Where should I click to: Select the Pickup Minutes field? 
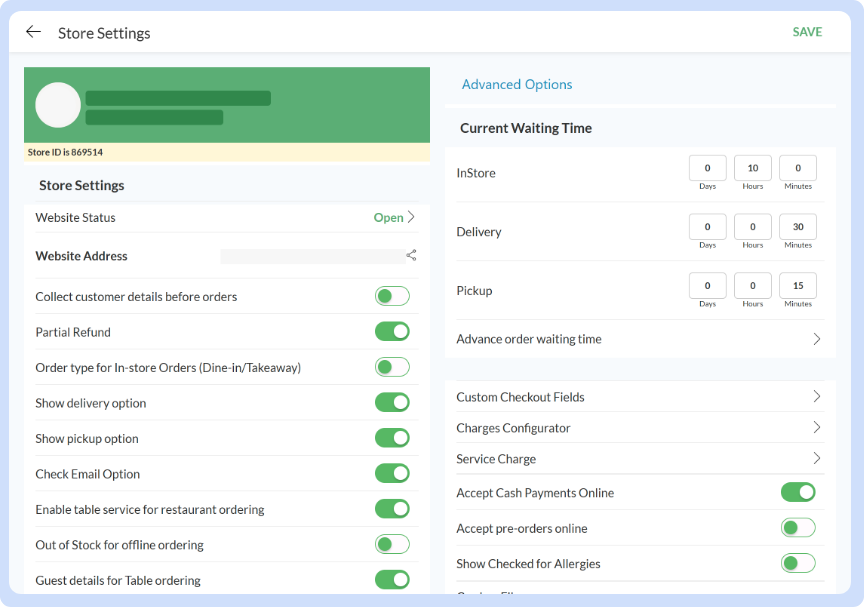798,286
